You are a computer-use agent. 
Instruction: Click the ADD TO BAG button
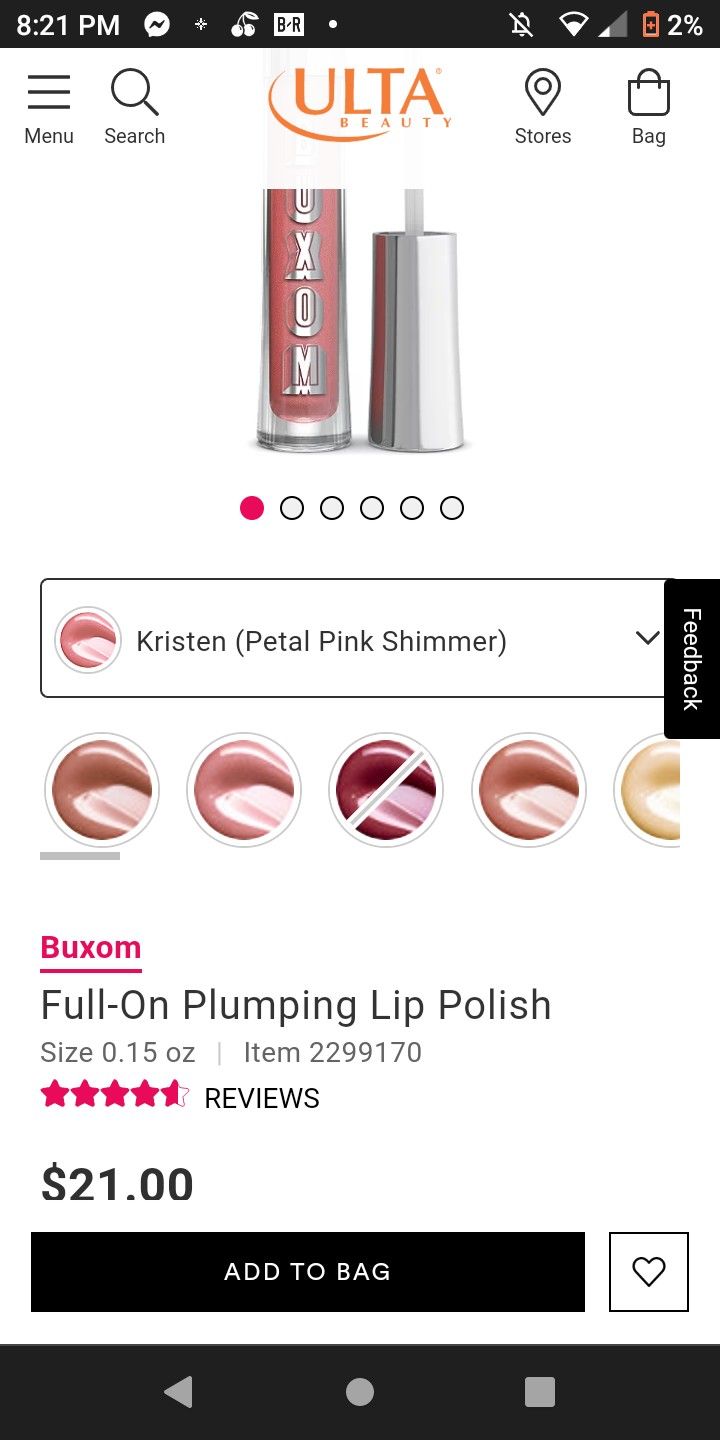point(308,1271)
